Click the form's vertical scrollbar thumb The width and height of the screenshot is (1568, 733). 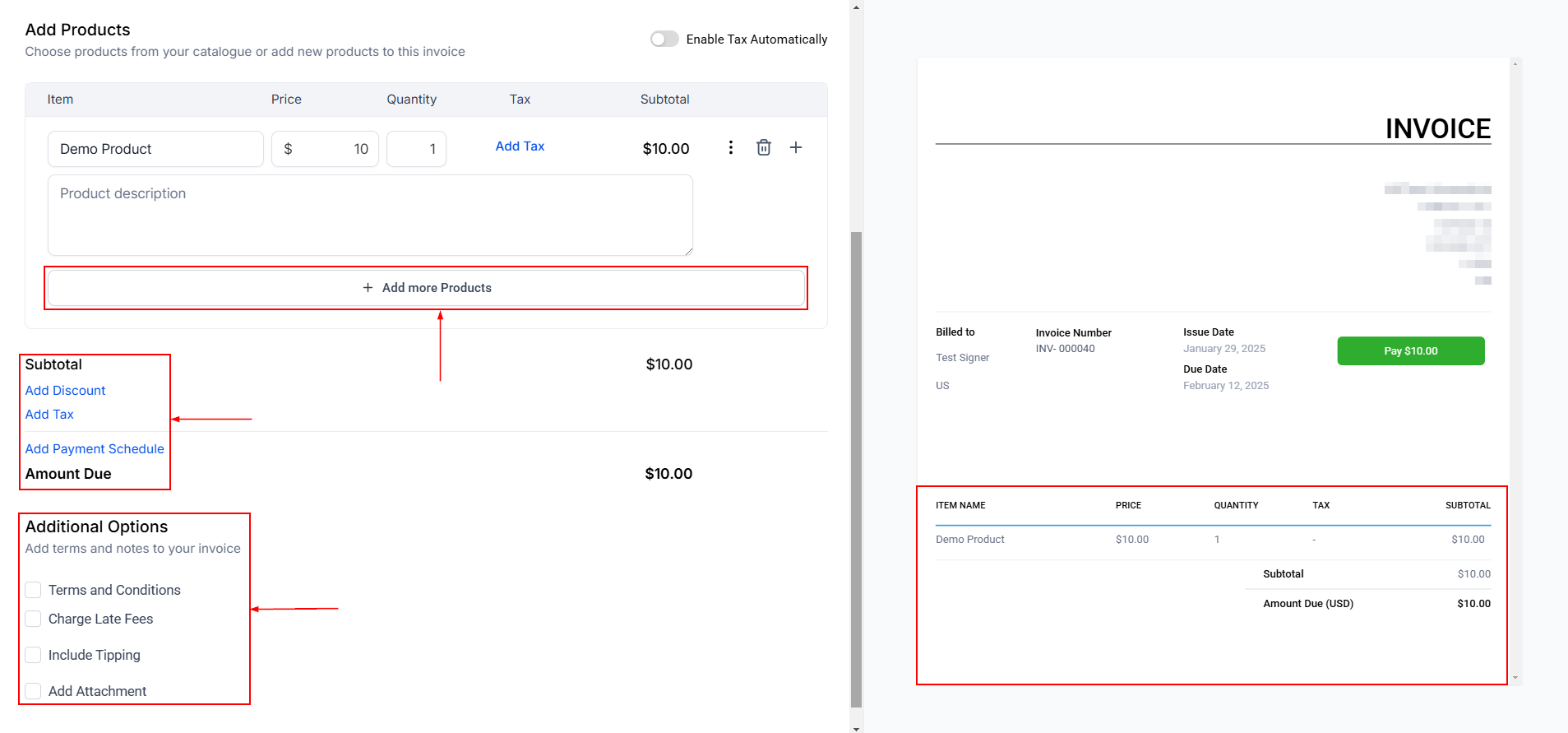click(856, 469)
